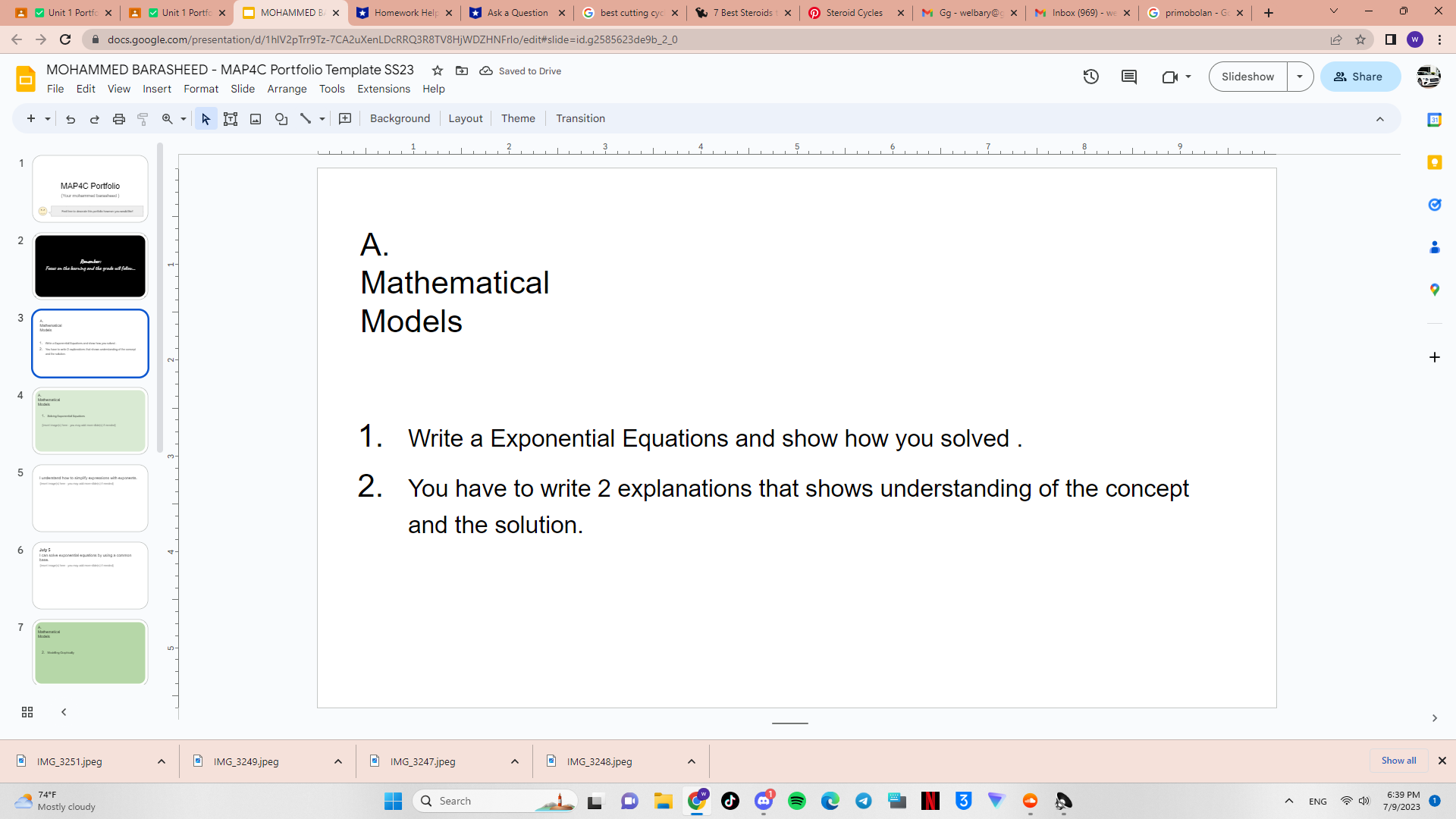Viewport: 1456px width, 819px height.
Task: Click the Share button
Action: click(x=1359, y=77)
